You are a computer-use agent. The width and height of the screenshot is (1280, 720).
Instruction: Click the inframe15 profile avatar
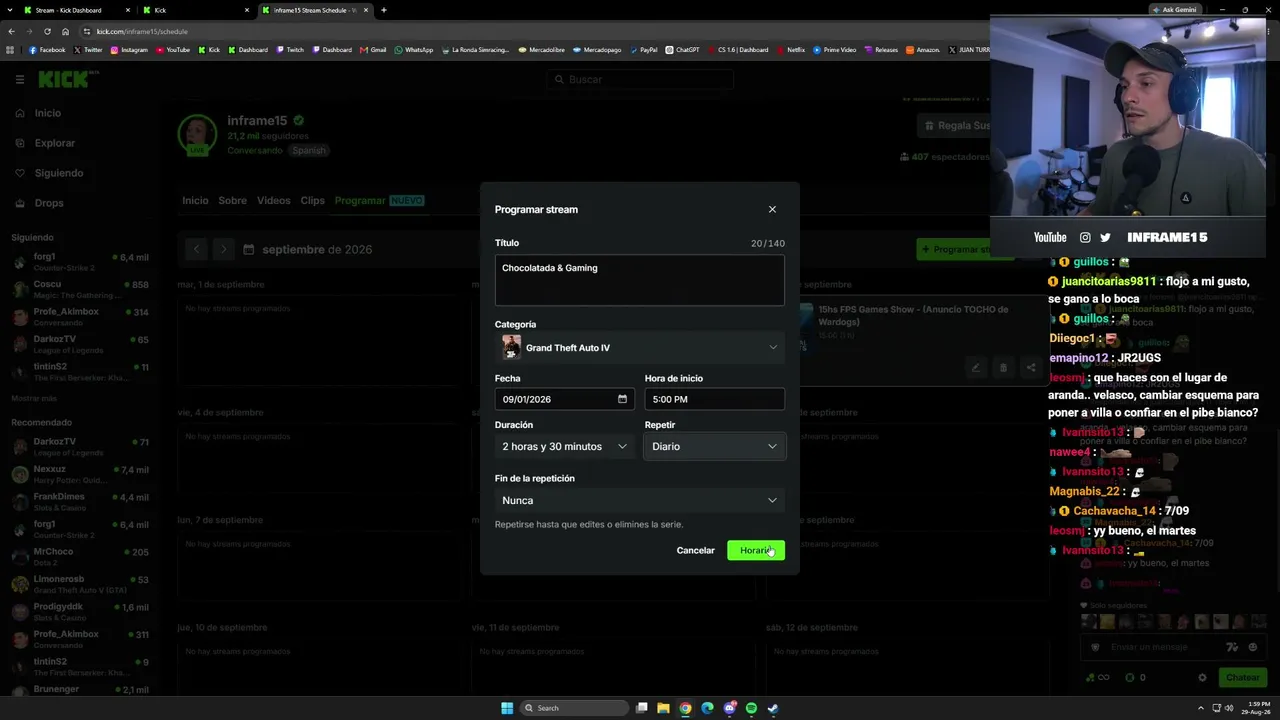[197, 135]
